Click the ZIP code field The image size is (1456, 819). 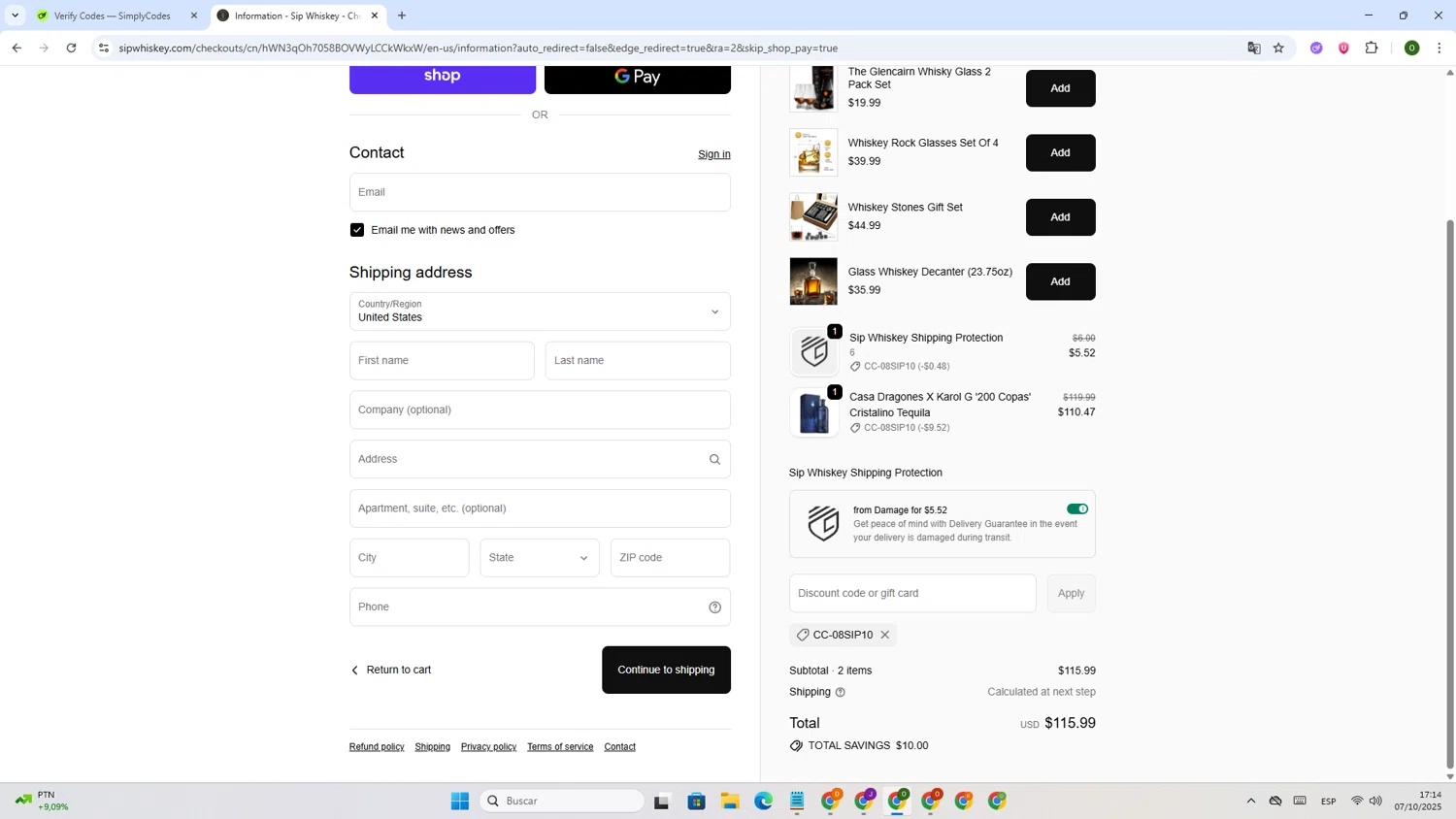coord(670,558)
